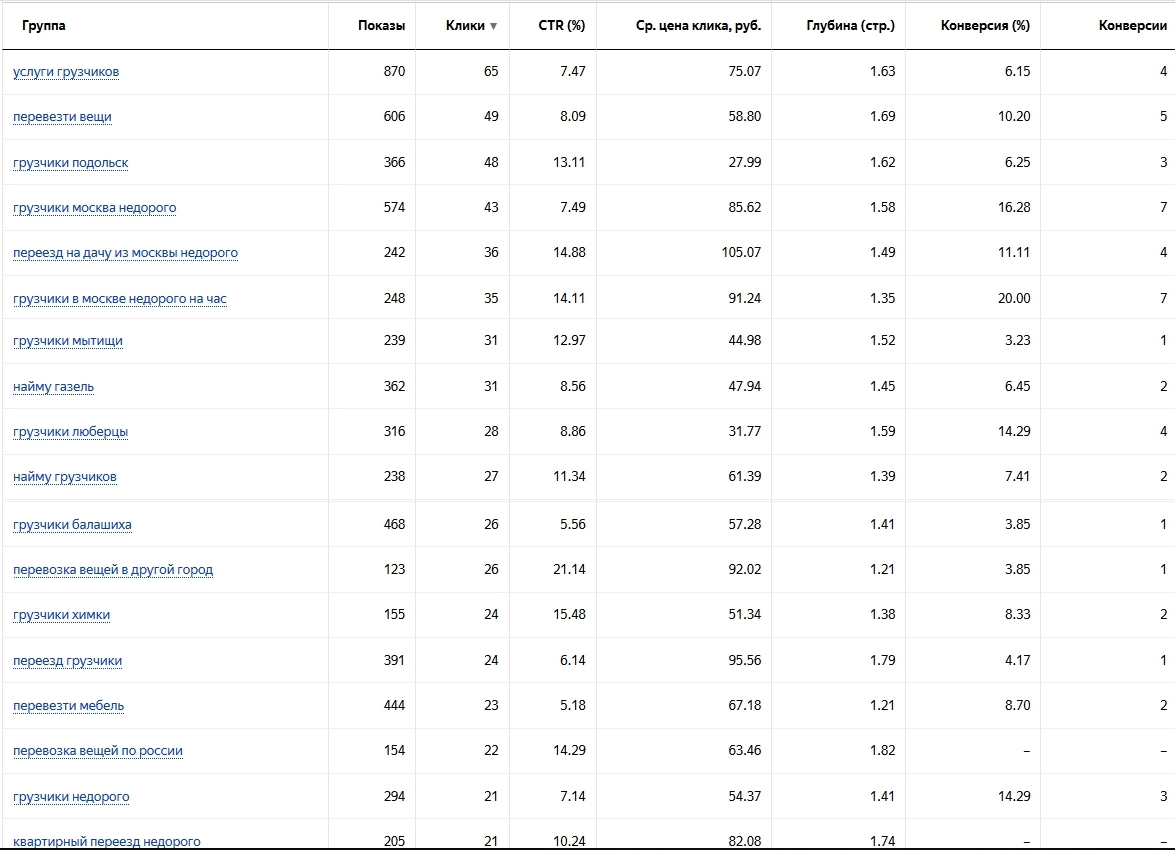Open the услуги грузчиков group link

click(x=66, y=72)
